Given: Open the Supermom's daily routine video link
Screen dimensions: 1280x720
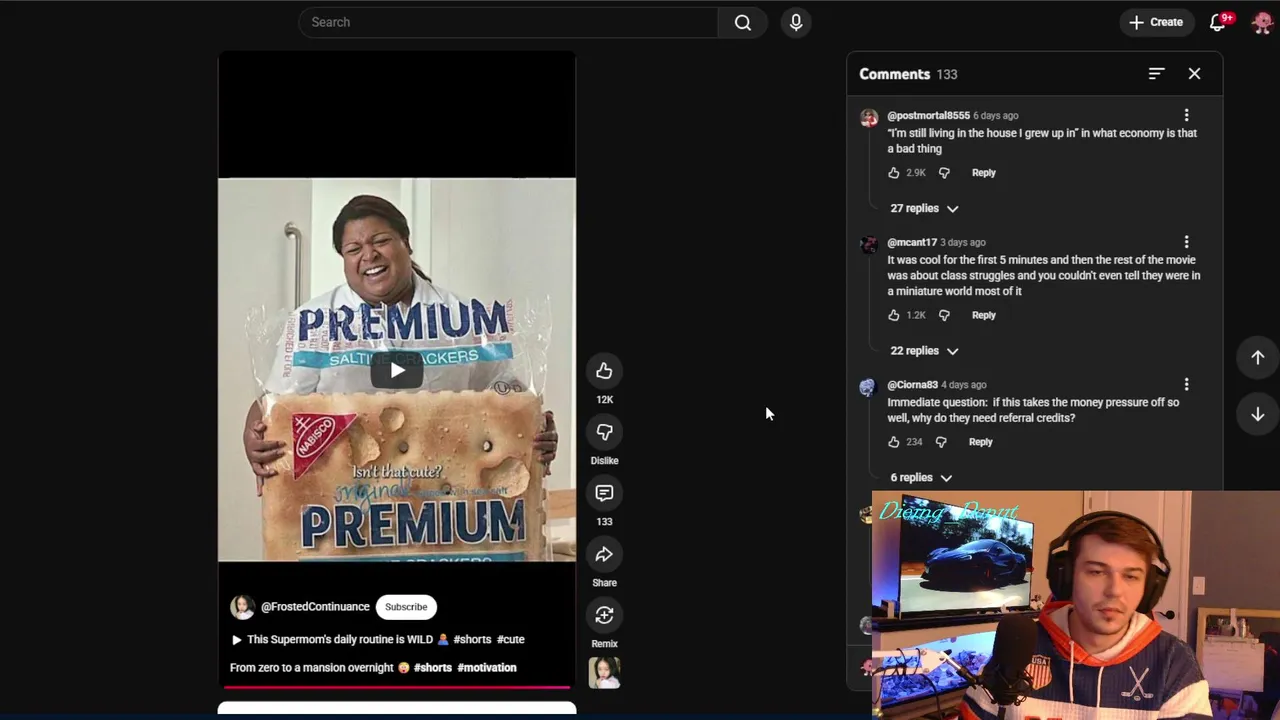Looking at the screenshot, I should 377,640.
